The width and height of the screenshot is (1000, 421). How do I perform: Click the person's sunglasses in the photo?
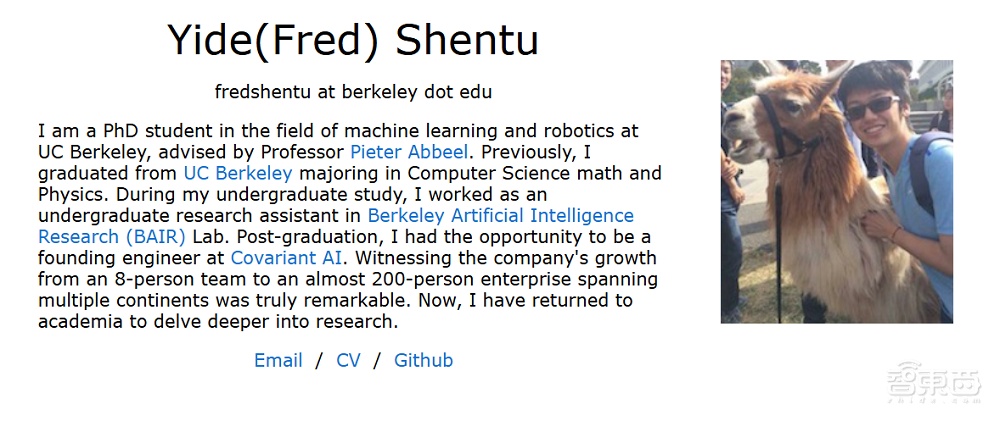pyautogui.click(x=872, y=105)
